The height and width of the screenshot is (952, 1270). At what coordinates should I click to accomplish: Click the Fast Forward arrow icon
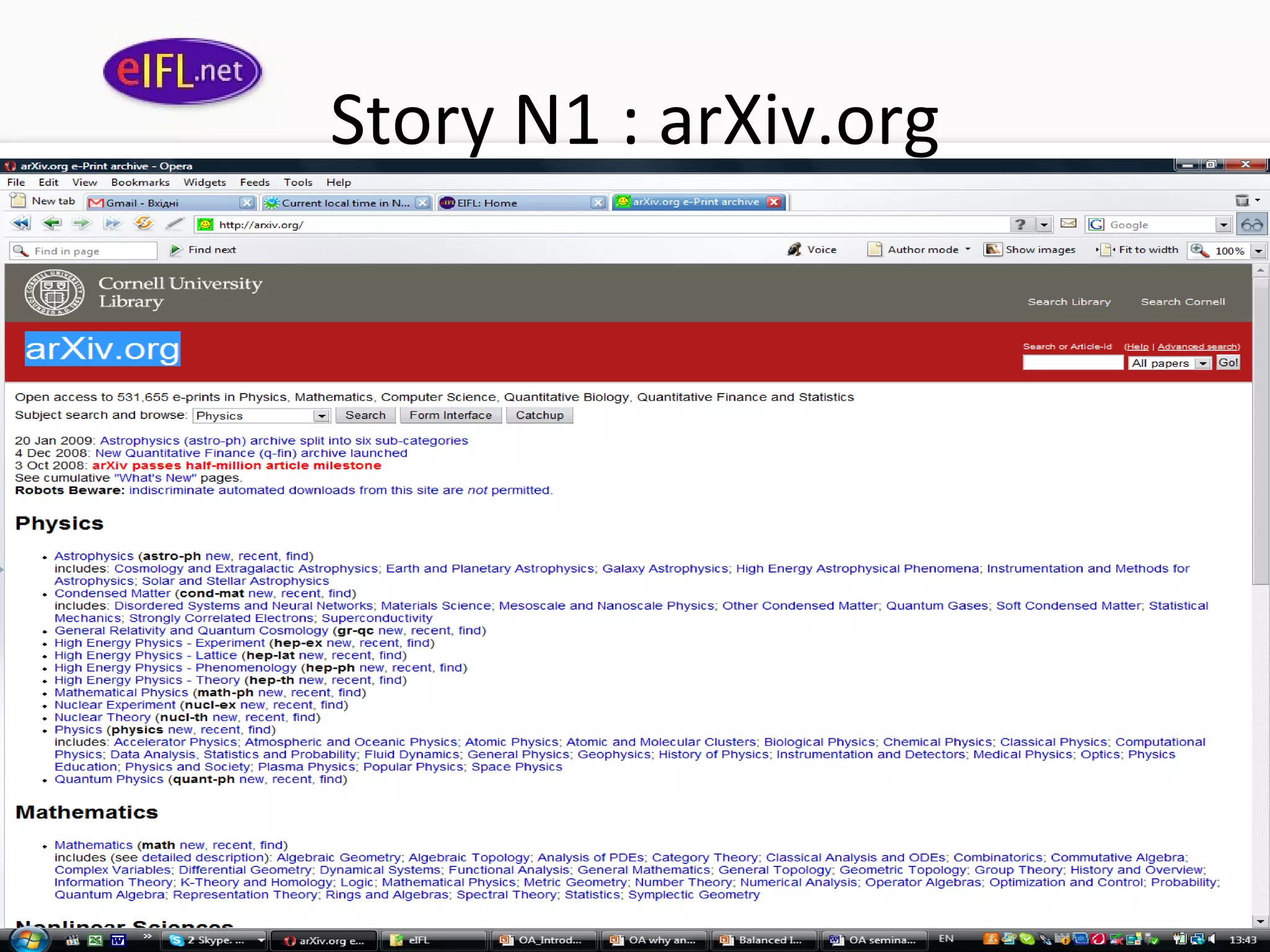click(112, 224)
